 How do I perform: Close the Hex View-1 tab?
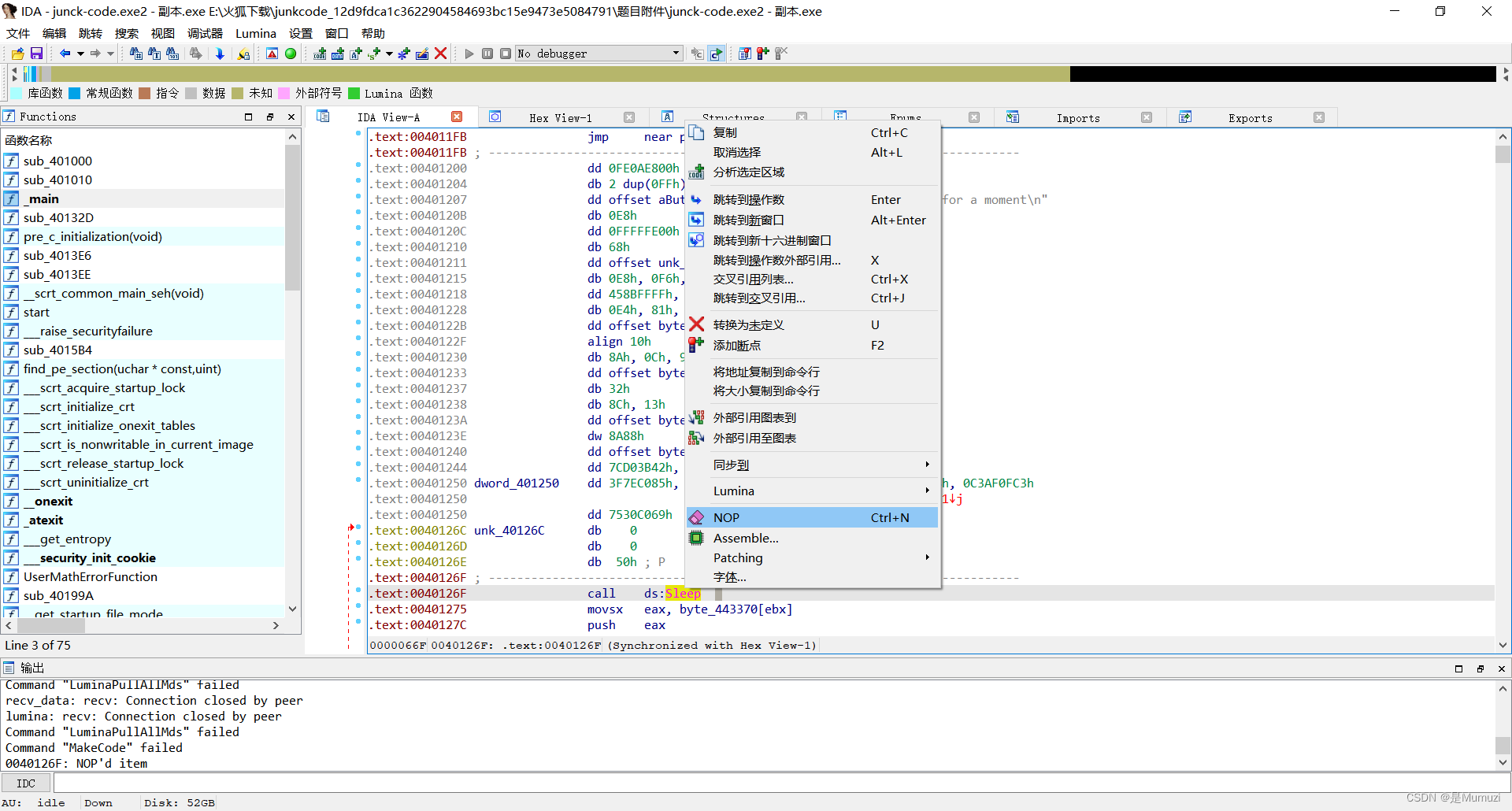[629, 117]
